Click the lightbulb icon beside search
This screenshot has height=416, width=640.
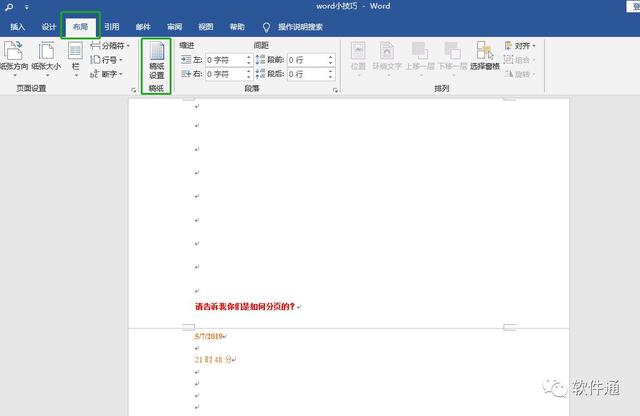[x=266, y=27]
